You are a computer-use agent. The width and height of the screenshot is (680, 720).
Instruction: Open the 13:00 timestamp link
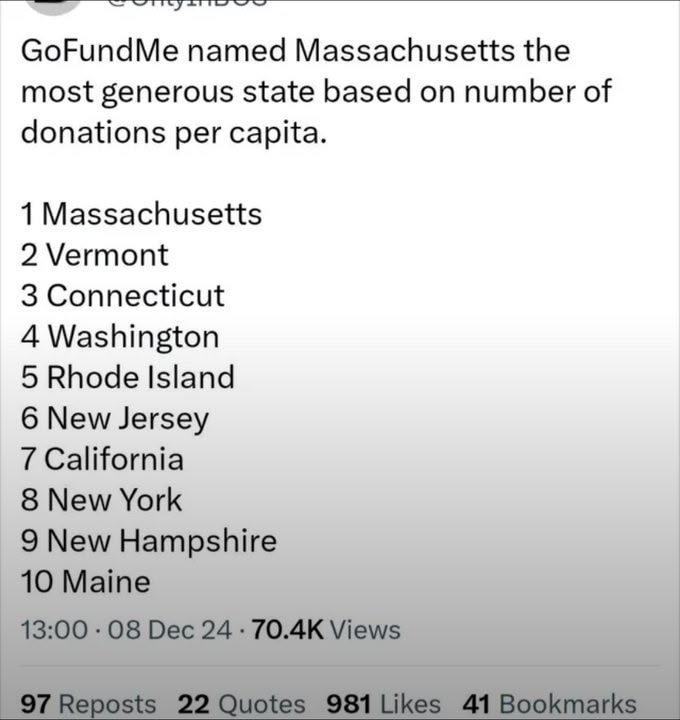click(x=50, y=630)
